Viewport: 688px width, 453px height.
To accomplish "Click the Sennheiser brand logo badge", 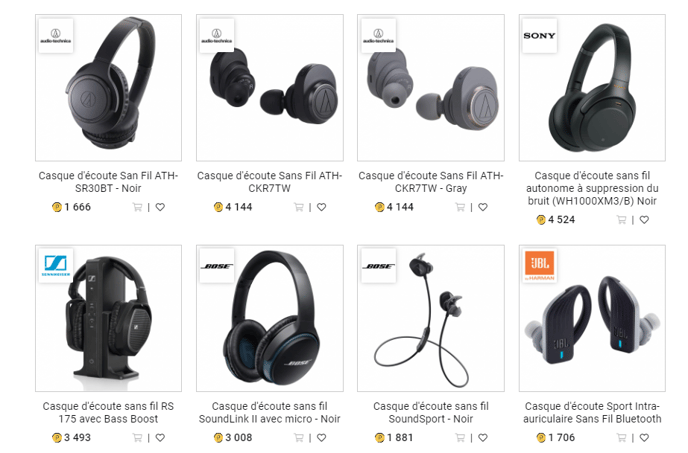I will (x=56, y=266).
